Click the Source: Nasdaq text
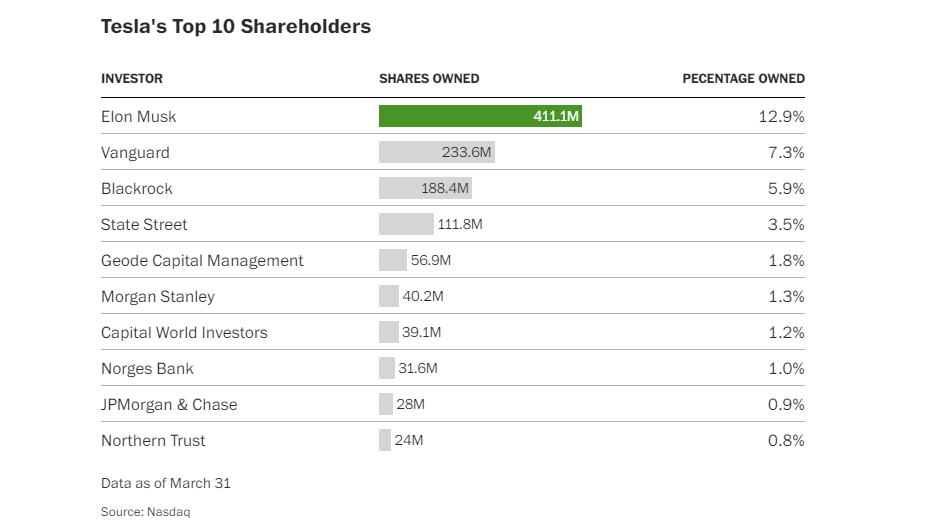Viewport: 937px width, 523px height. (x=145, y=511)
